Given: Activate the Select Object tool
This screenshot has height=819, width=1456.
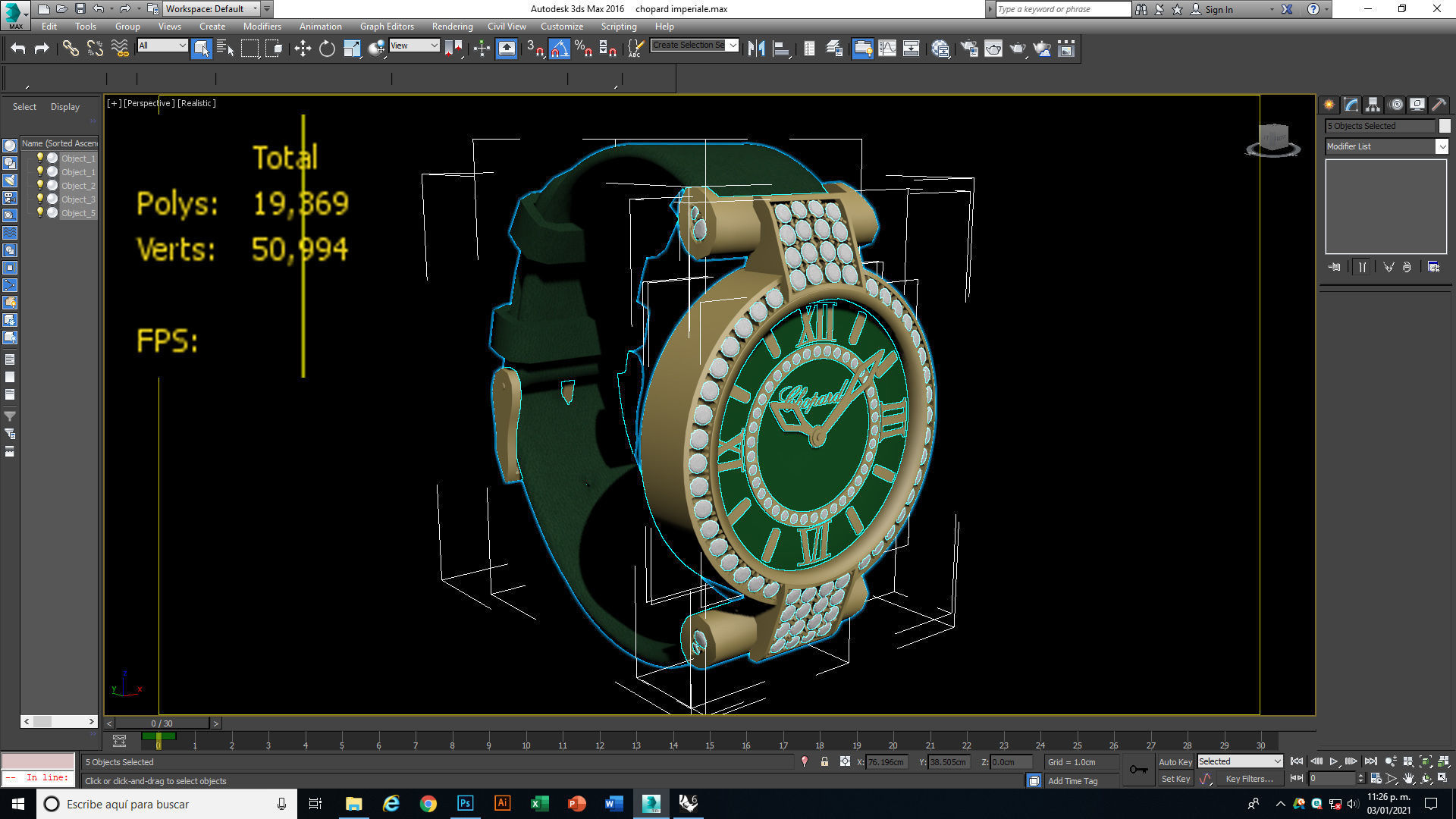Looking at the screenshot, I should coord(201,49).
